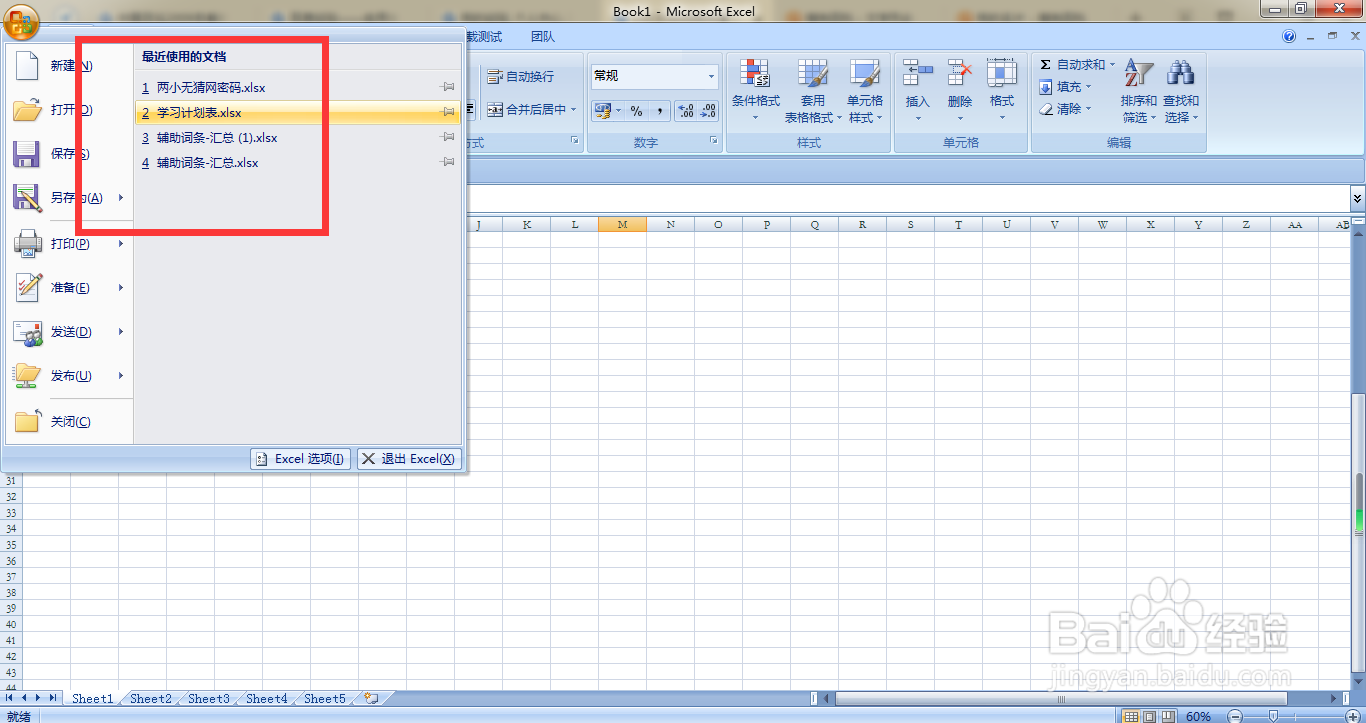Switch to Normal view in status bar
This screenshot has height=723, width=1366.
tap(1131, 716)
